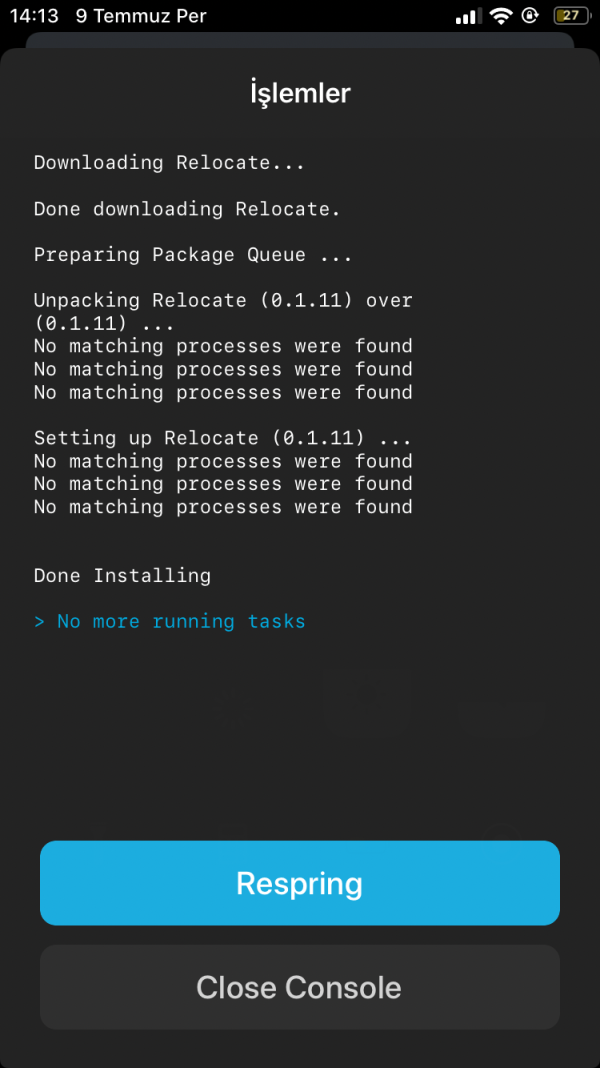Image resolution: width=600 pixels, height=1068 pixels.
Task: Tap the "Unpacking Relocate (0.1.11) over" line
Action: (x=223, y=300)
